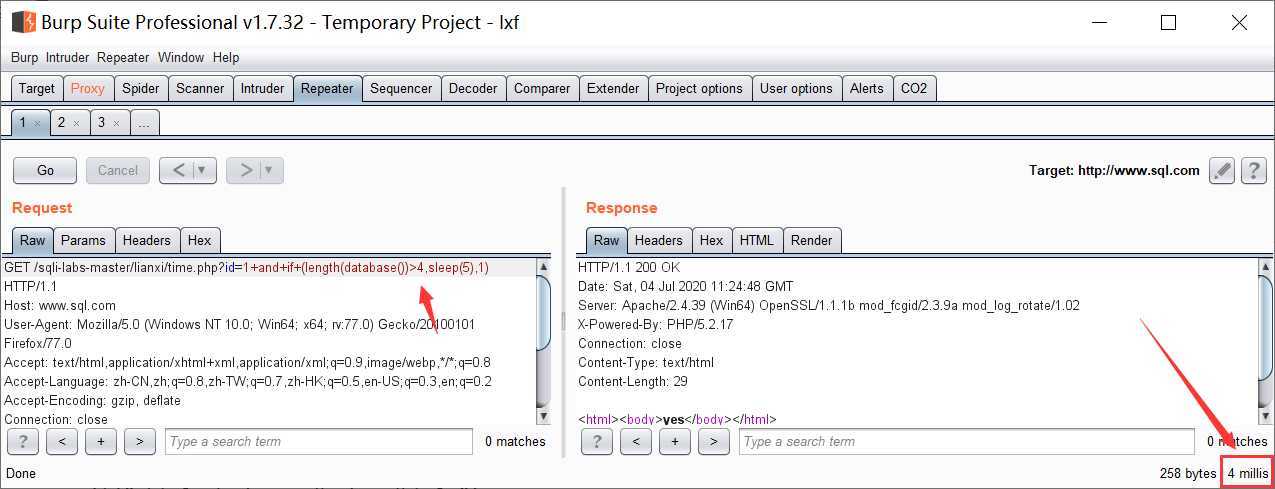Screen dimensions: 1275x489
Task: Switch to the Decoder tab
Action: [473, 88]
